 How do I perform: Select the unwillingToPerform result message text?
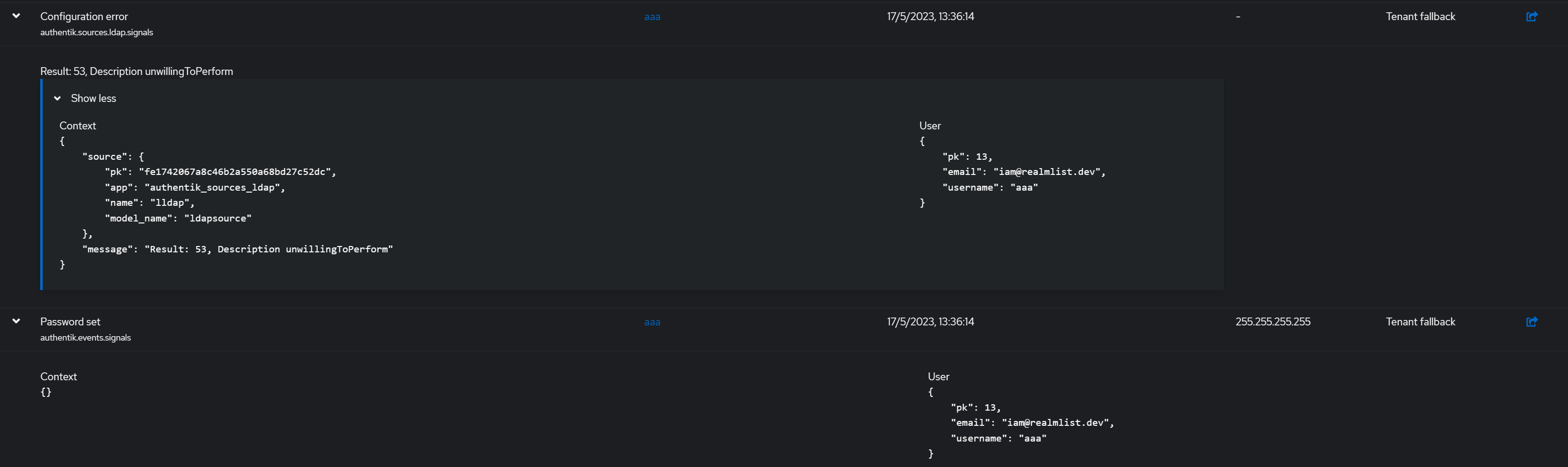tap(137, 71)
